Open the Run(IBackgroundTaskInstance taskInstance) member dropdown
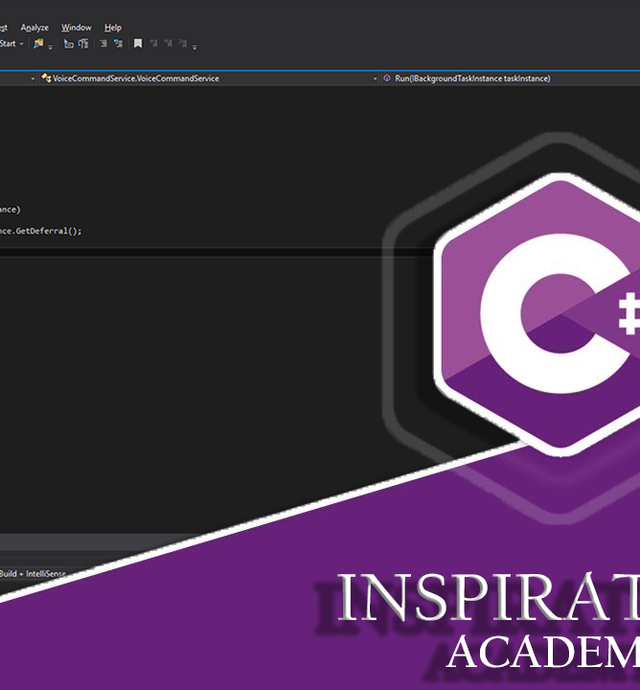This screenshot has height=690, width=640. [511, 78]
